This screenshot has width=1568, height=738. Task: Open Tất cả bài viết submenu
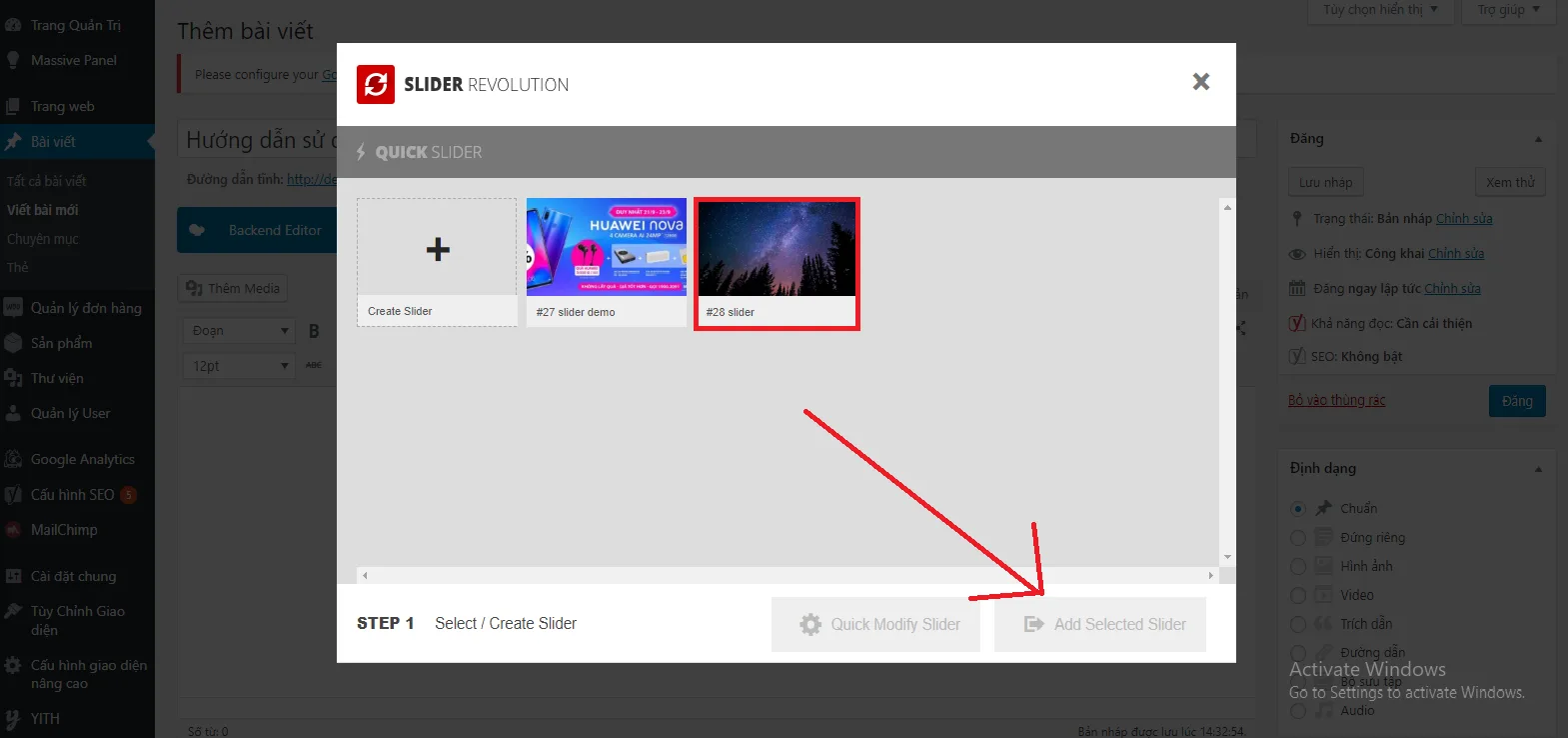click(47, 181)
